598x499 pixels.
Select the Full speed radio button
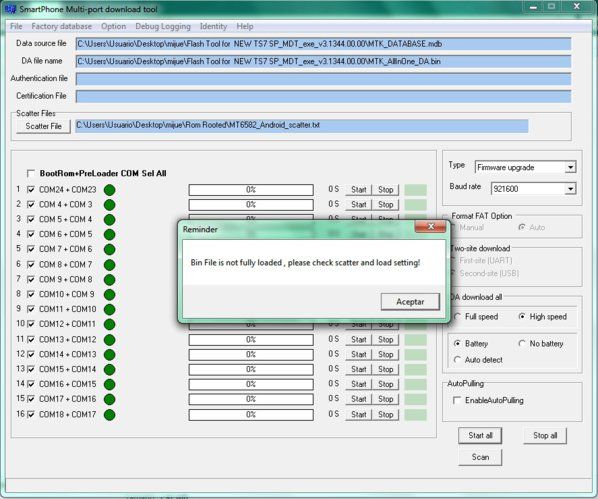(x=457, y=317)
